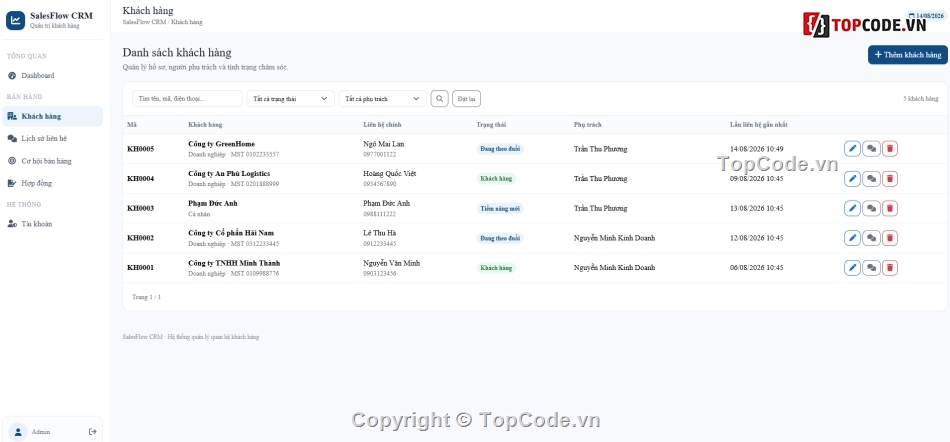Viewport: 950px width, 442px height.
Task: Click the Thêm khách hàng button
Action: click(x=908, y=54)
